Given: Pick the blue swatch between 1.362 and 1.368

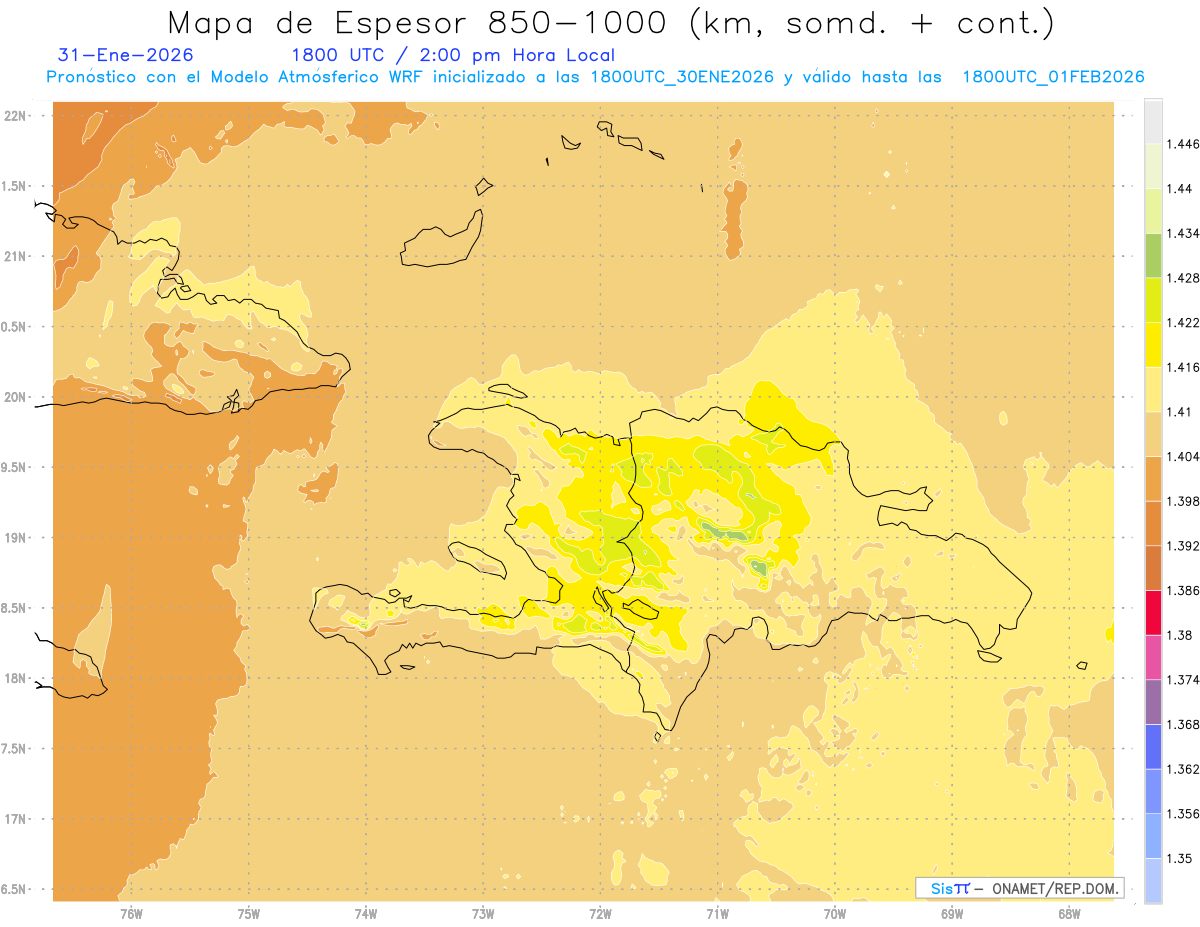Looking at the screenshot, I should coord(1153,747).
